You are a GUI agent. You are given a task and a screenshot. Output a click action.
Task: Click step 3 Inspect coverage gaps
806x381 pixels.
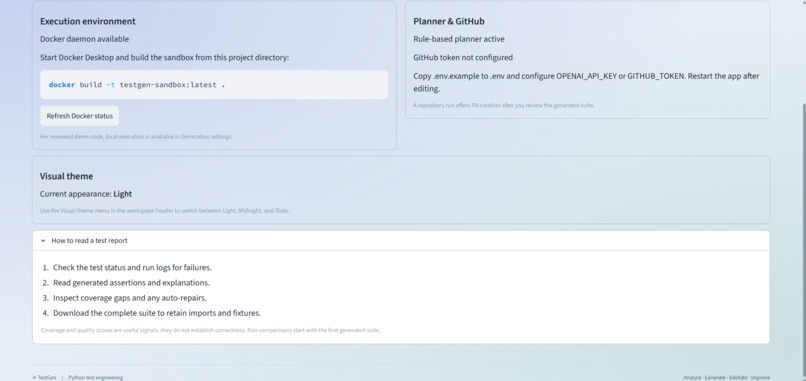pyautogui.click(x=130, y=298)
